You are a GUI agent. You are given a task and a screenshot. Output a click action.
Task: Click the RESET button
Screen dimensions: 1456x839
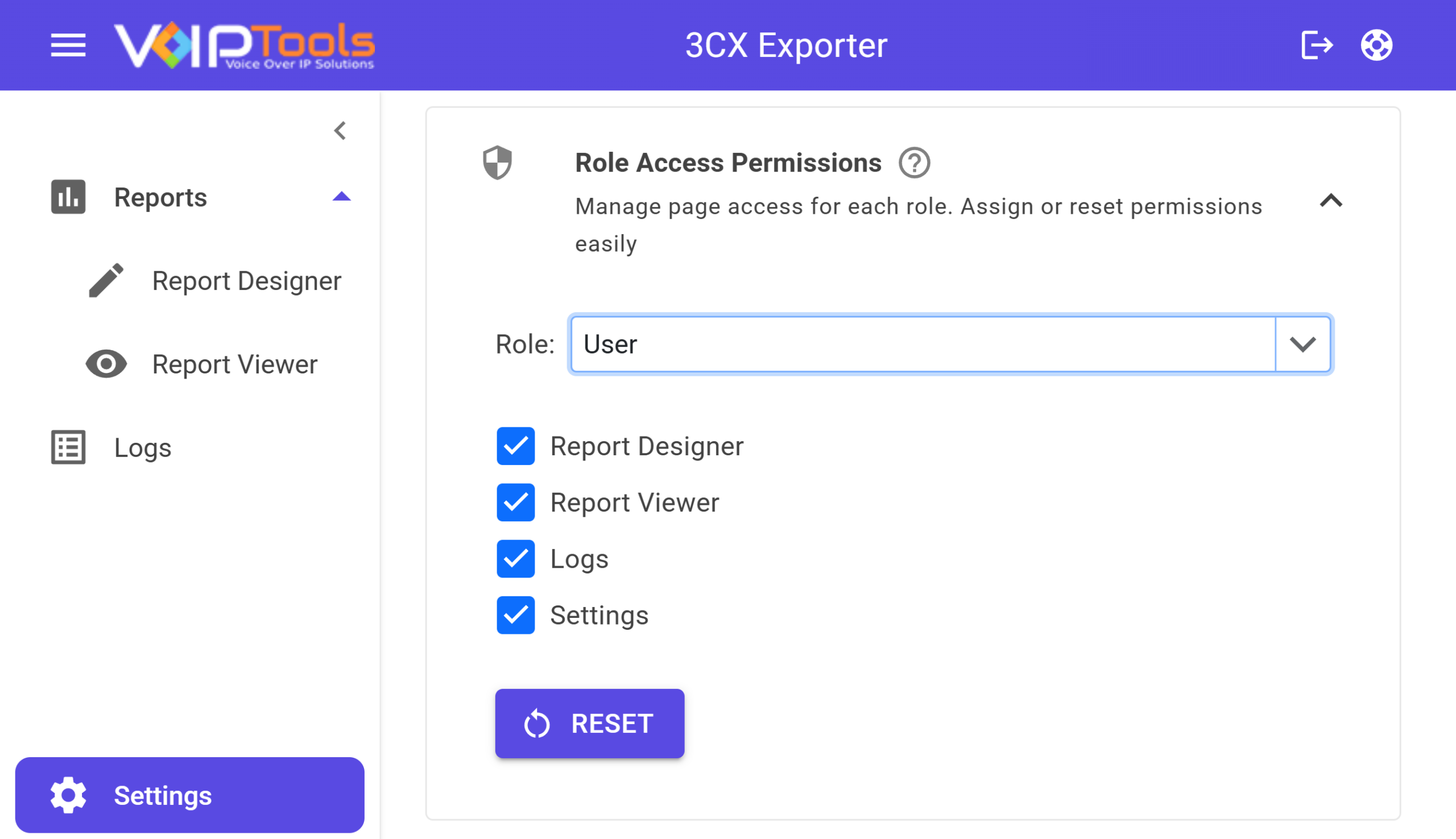(x=590, y=723)
